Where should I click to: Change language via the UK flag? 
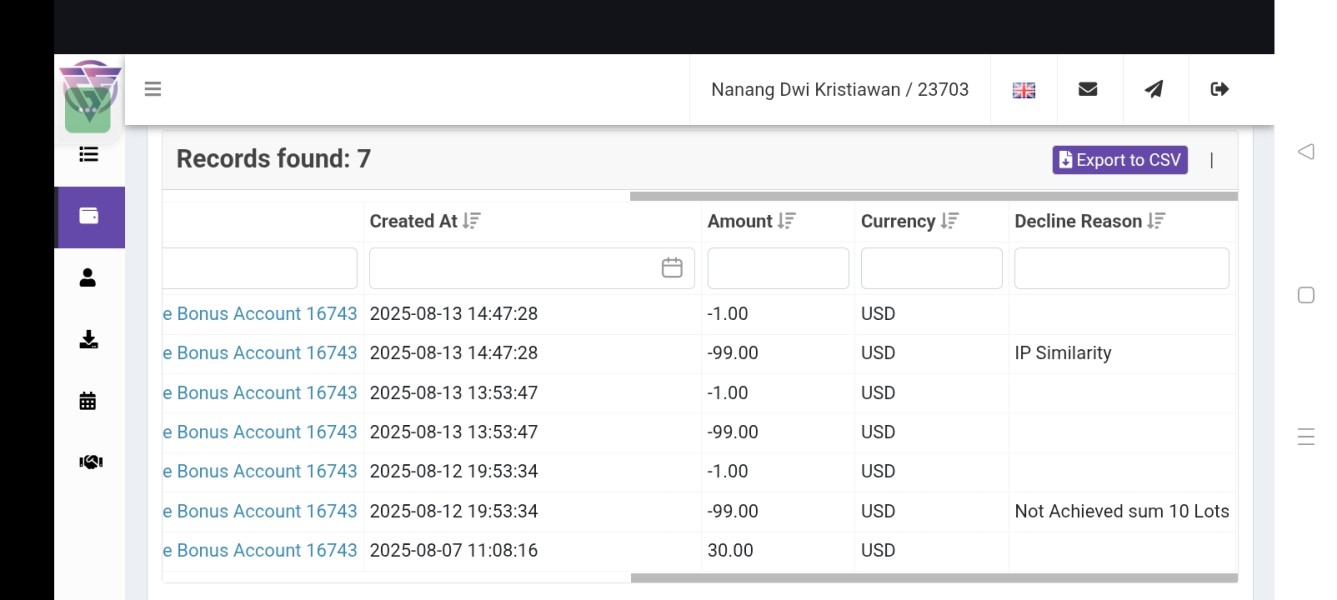click(x=1024, y=90)
